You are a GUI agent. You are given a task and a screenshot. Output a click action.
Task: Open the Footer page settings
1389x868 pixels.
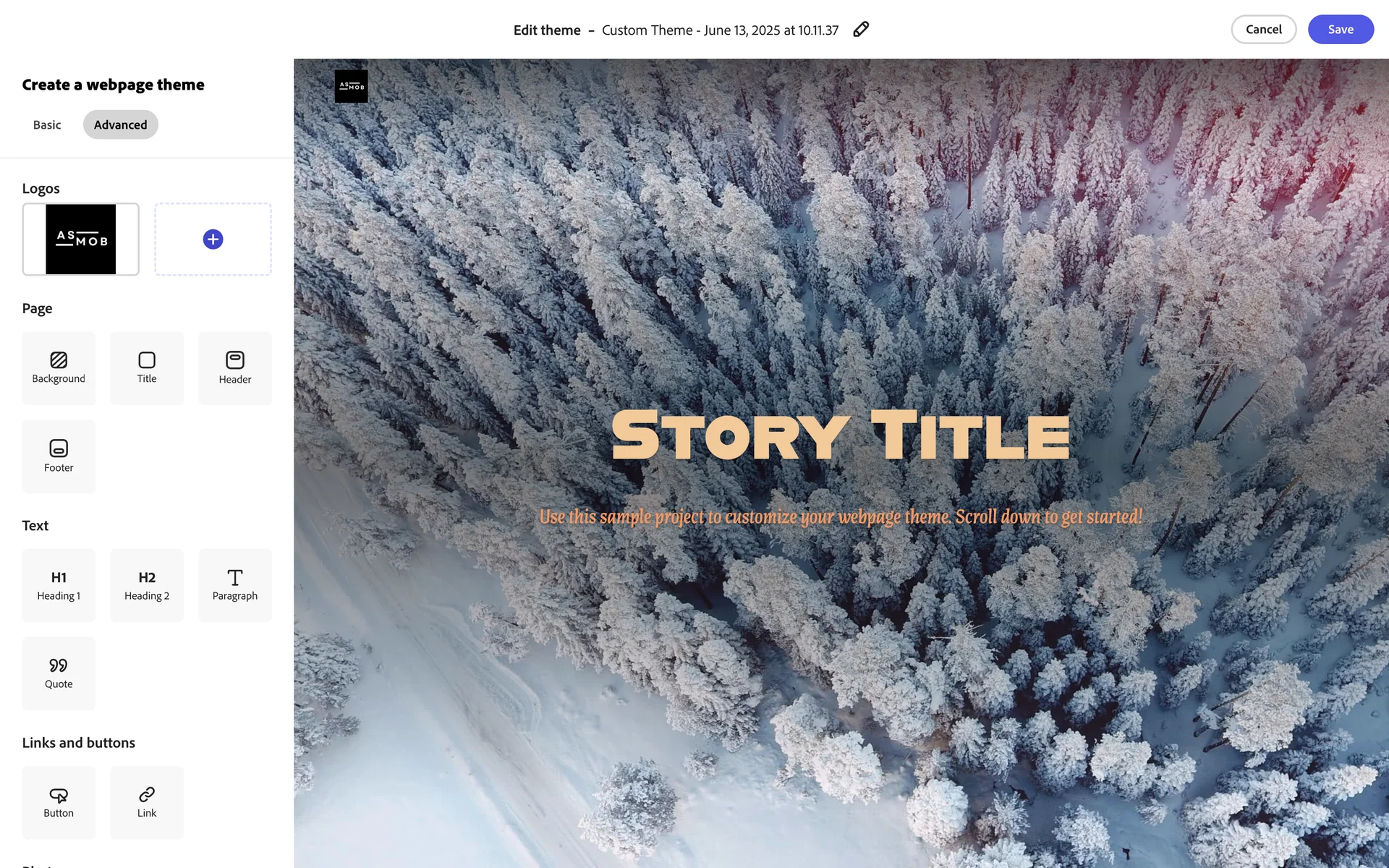pyautogui.click(x=59, y=456)
